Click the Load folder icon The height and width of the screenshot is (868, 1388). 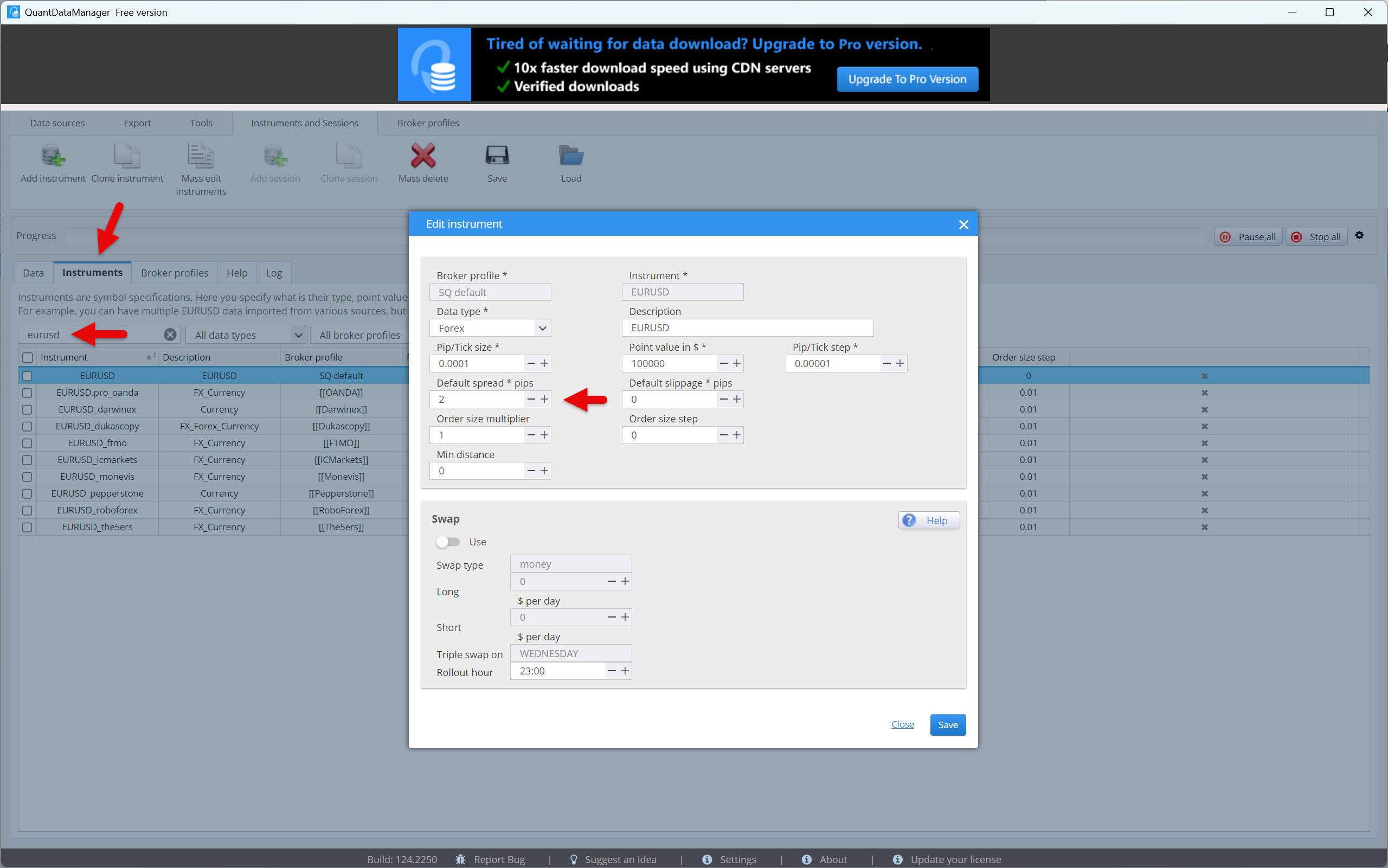pyautogui.click(x=570, y=156)
